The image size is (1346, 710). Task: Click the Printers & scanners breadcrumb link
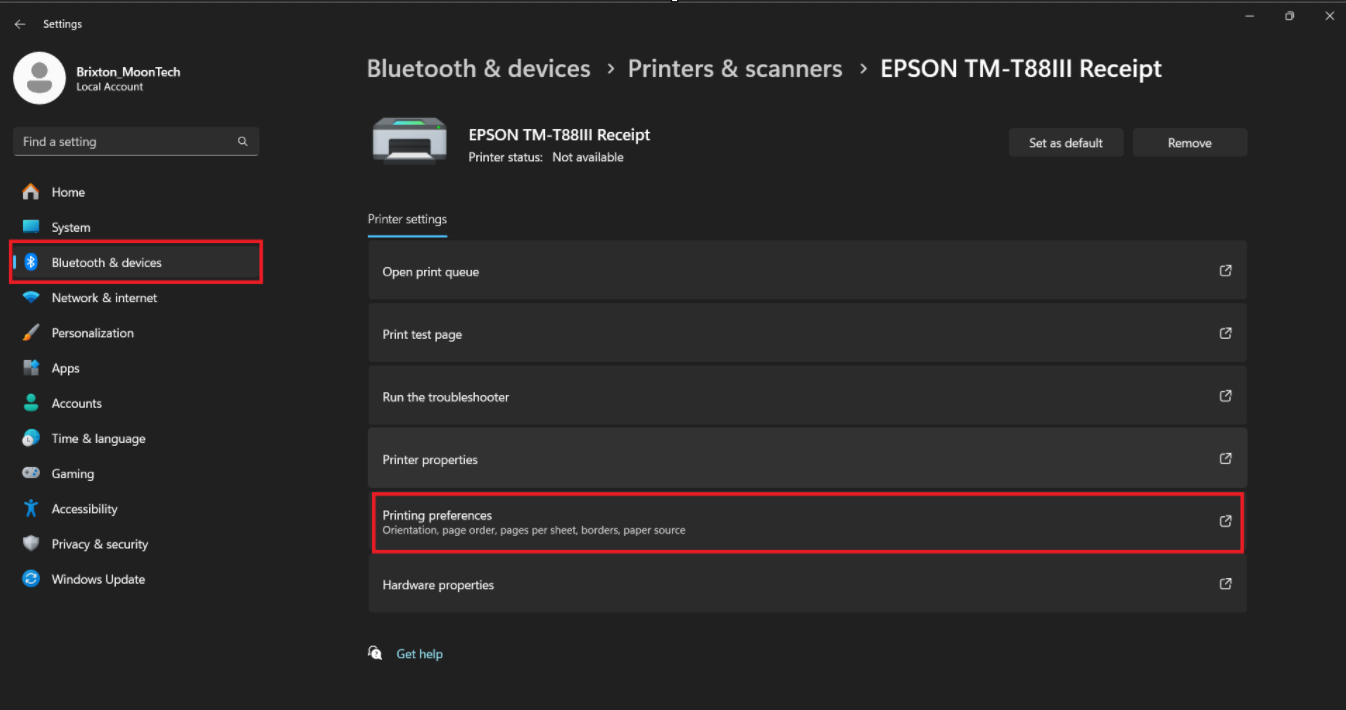click(x=735, y=68)
